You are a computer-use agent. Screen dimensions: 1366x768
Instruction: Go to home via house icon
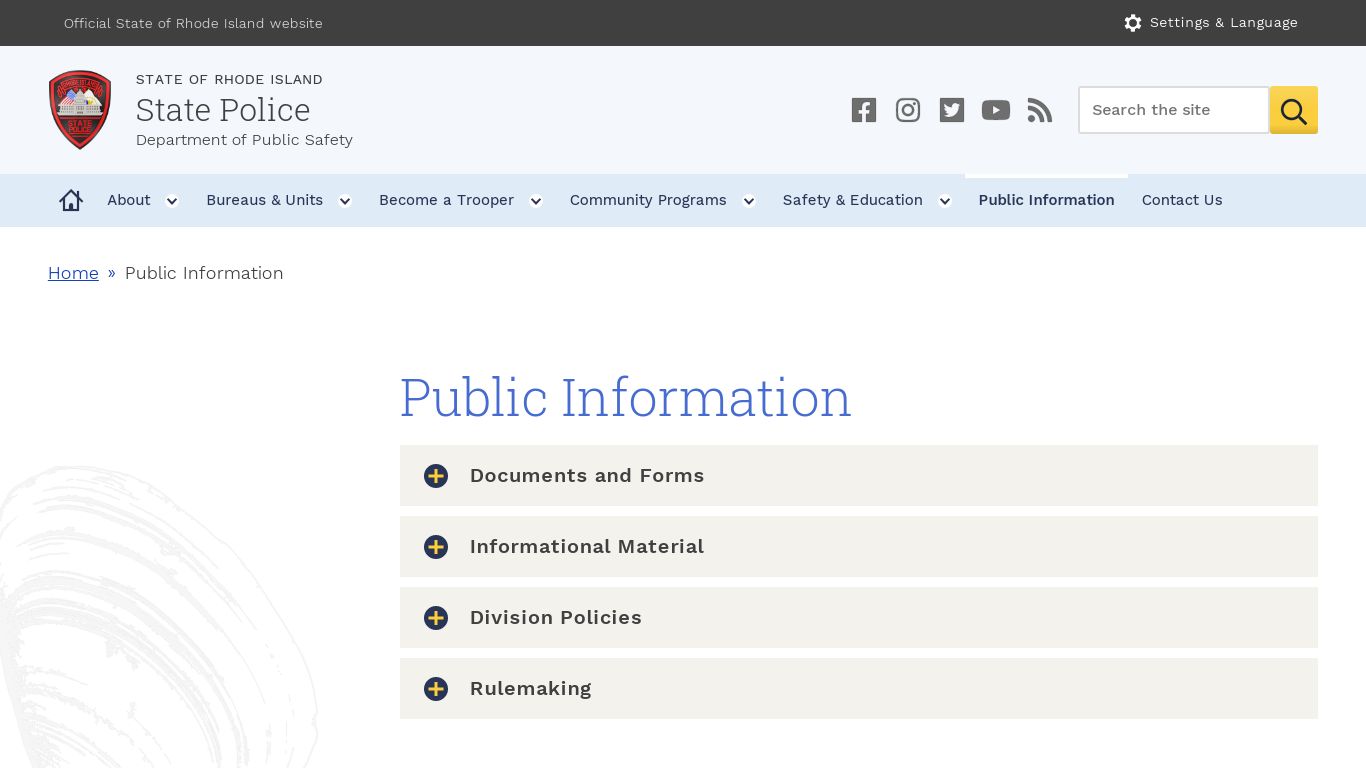[x=71, y=200]
